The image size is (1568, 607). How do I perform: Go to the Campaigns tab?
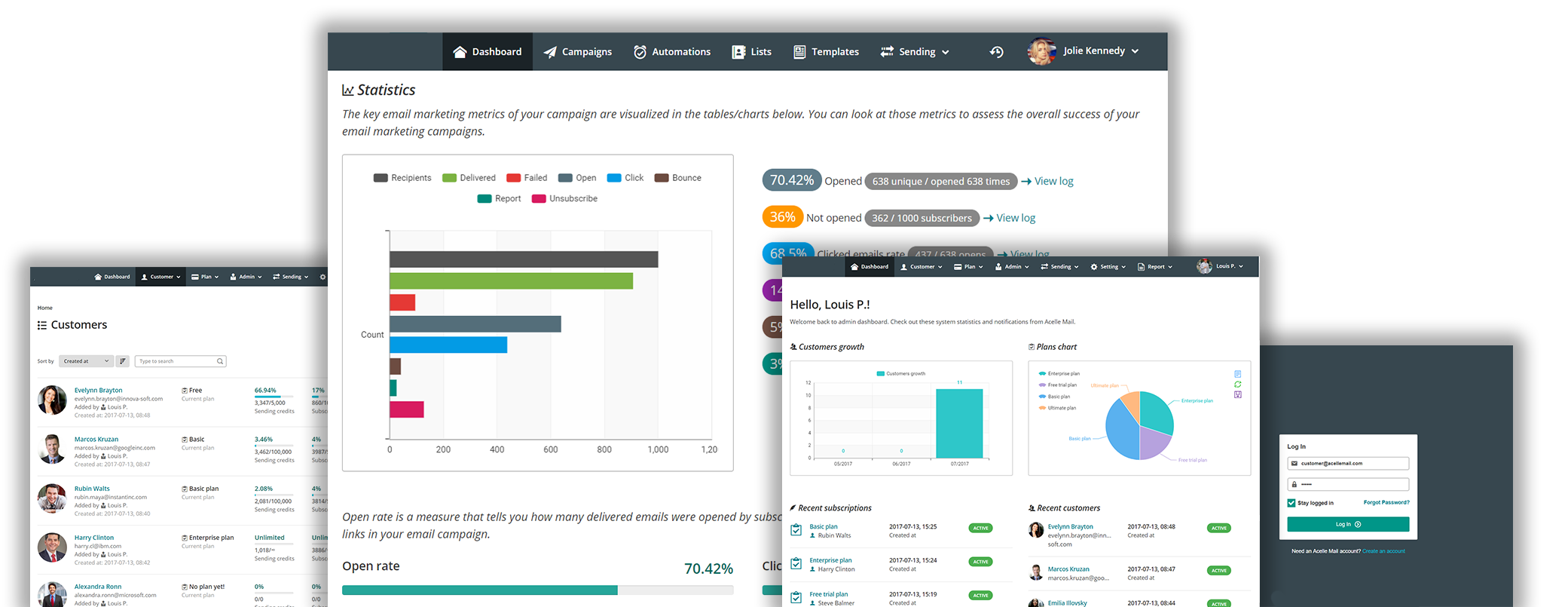578,52
